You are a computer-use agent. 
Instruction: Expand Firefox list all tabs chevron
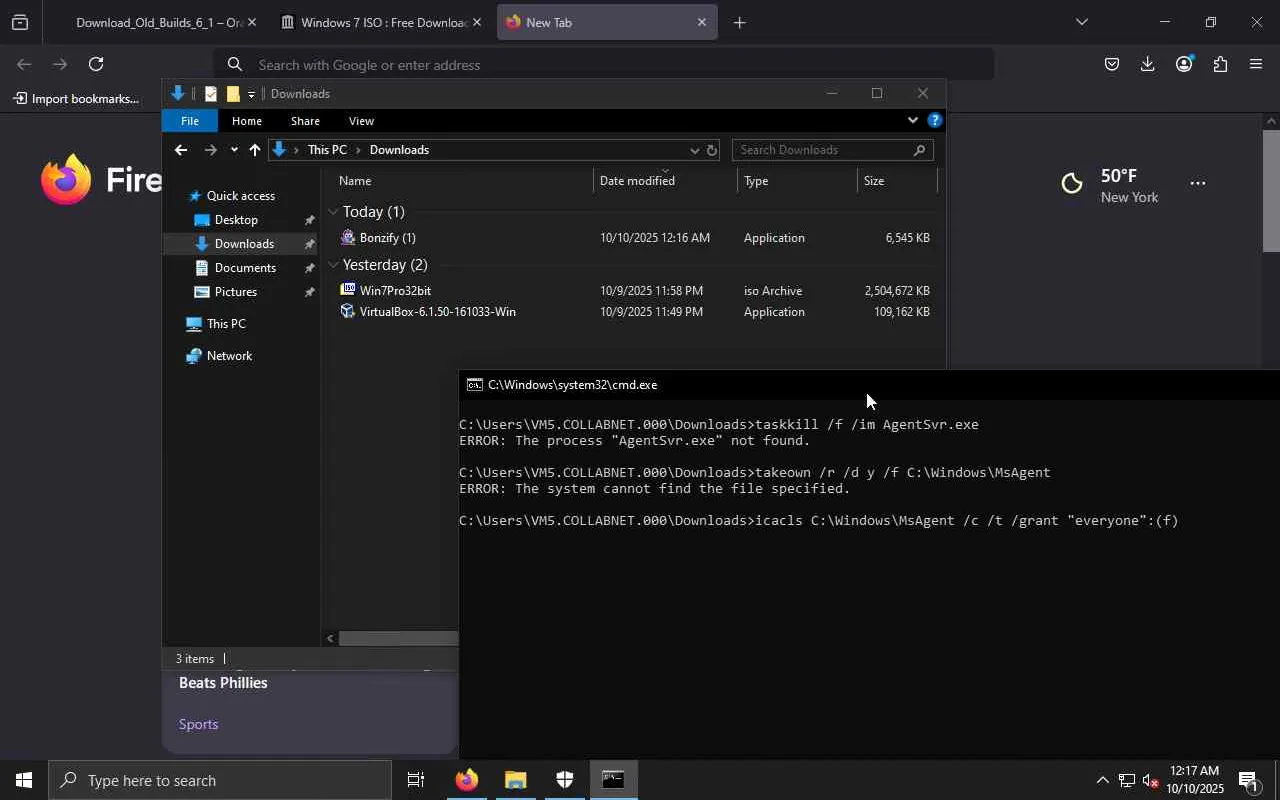point(1081,22)
